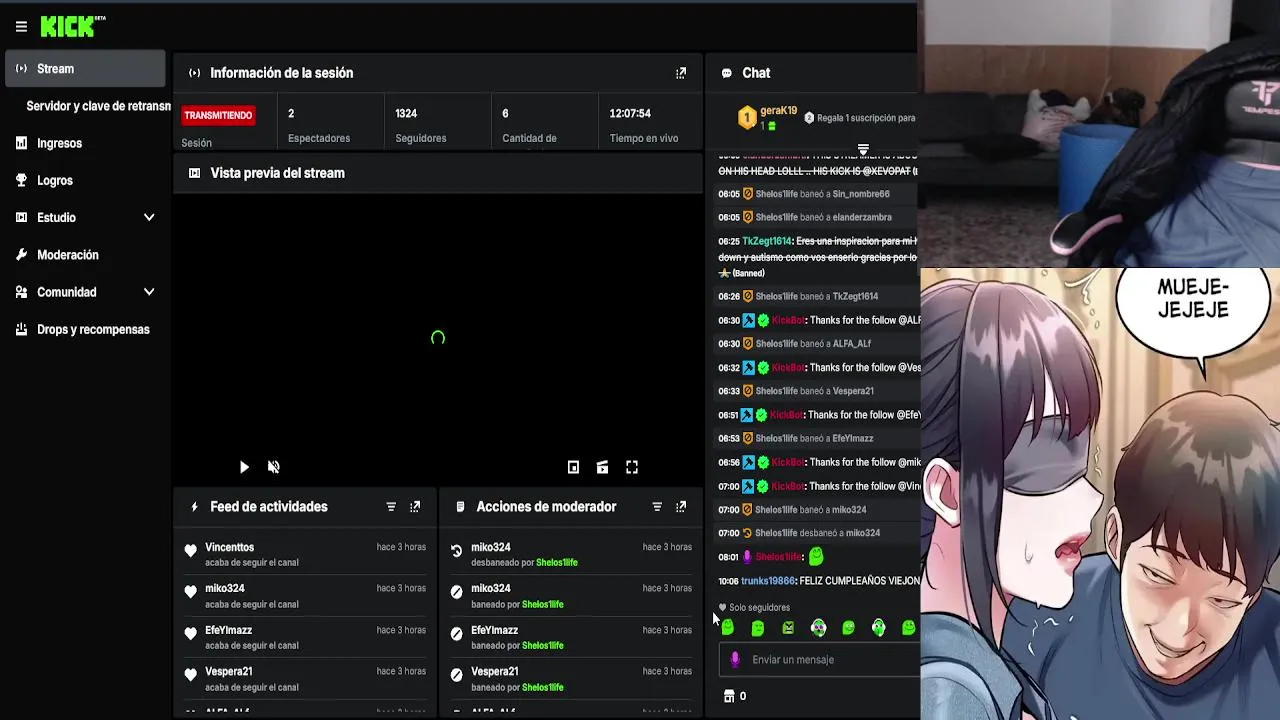This screenshot has width=1280, height=720.
Task: Insert the headphones emote with purple eyes
Action: (818, 628)
